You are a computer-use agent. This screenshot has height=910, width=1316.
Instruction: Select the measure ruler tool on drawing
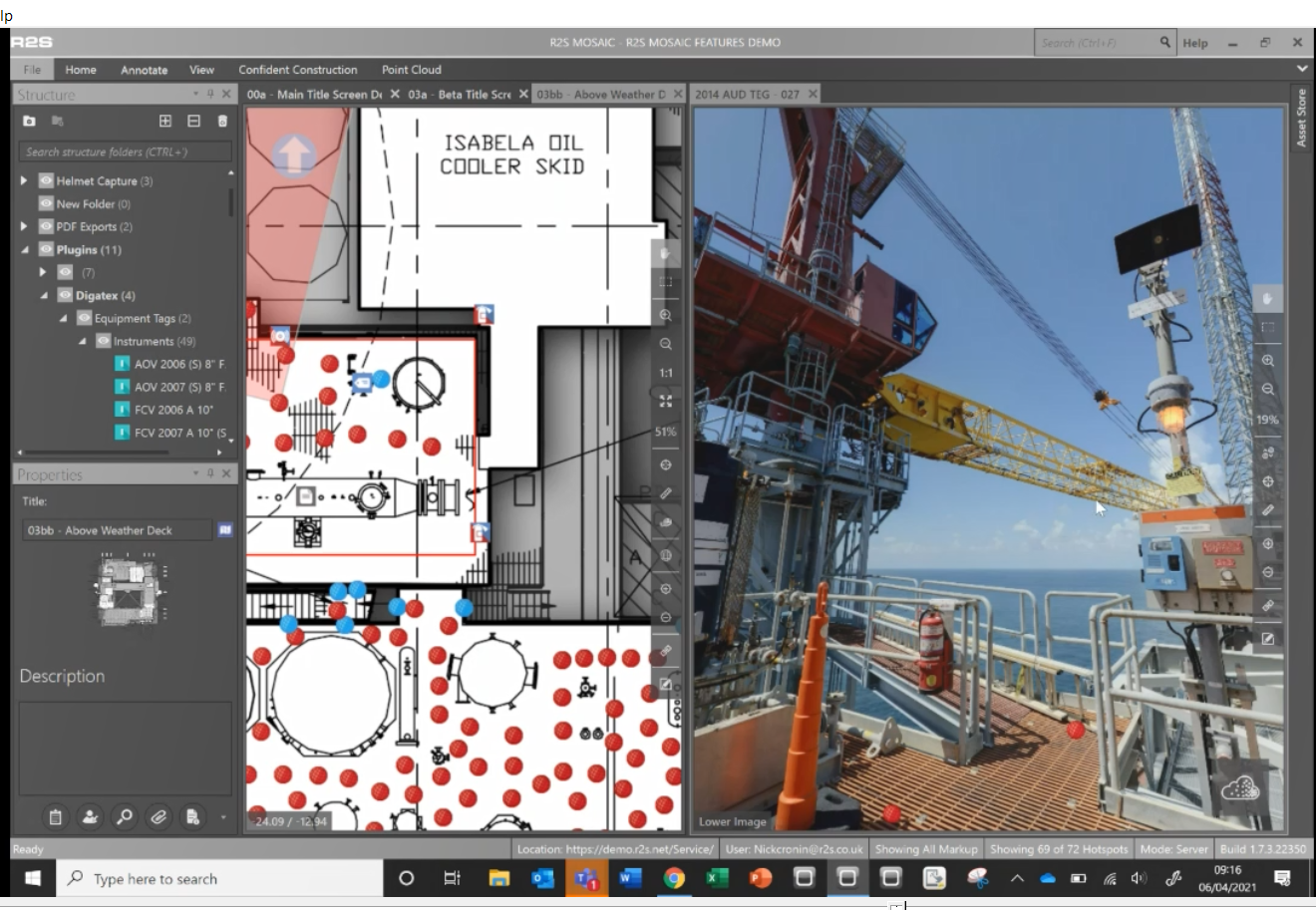pos(665,493)
